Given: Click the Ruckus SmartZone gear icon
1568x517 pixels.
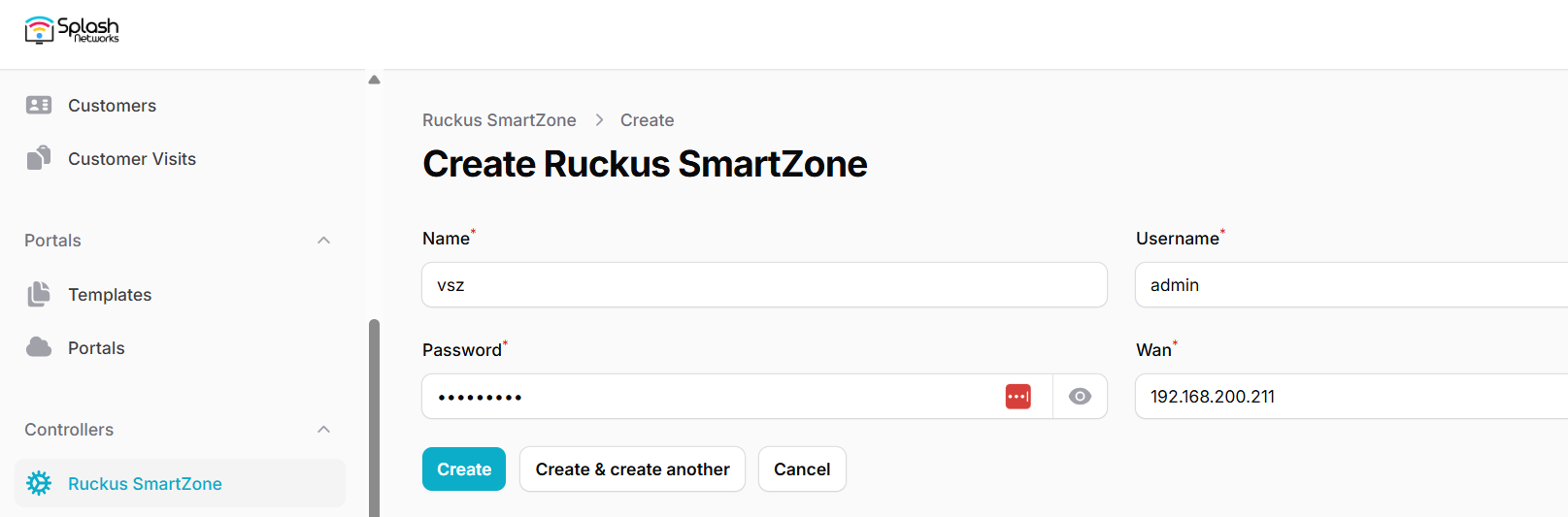Looking at the screenshot, I should (39, 483).
